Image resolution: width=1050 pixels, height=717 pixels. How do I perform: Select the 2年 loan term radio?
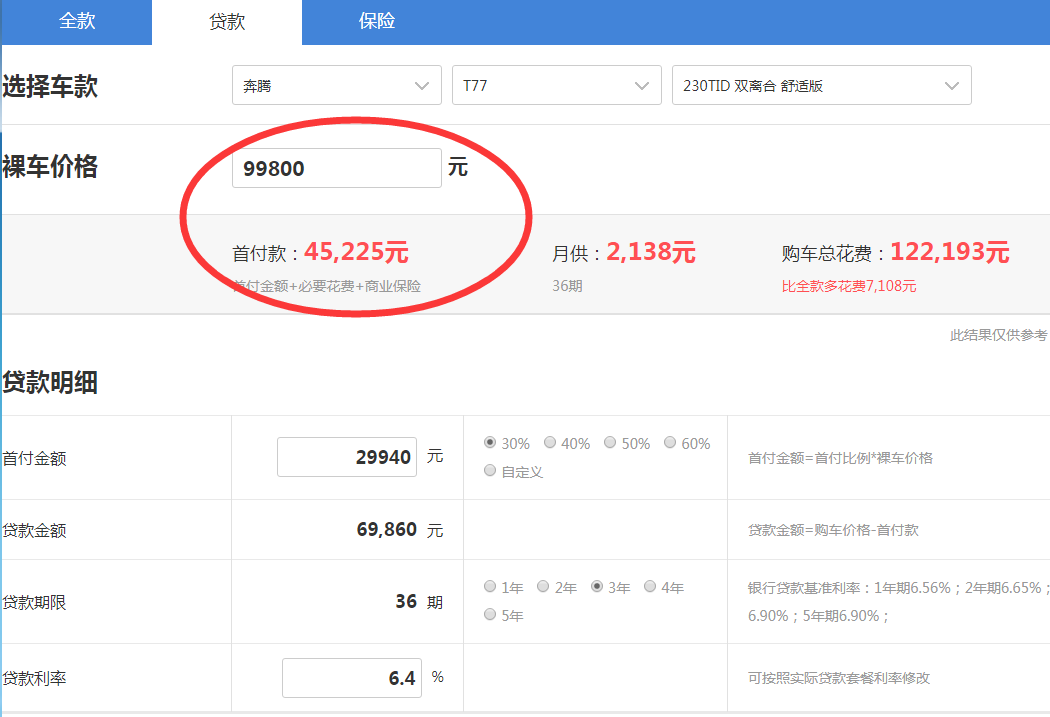coord(543,586)
